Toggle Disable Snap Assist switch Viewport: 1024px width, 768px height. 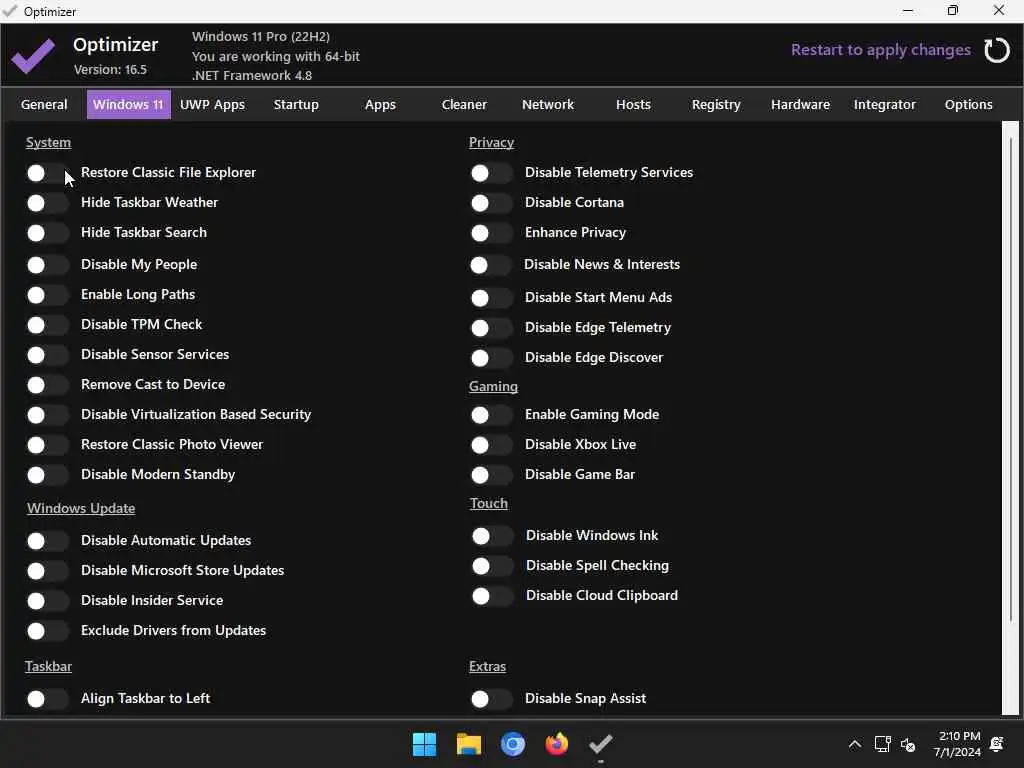(x=491, y=699)
